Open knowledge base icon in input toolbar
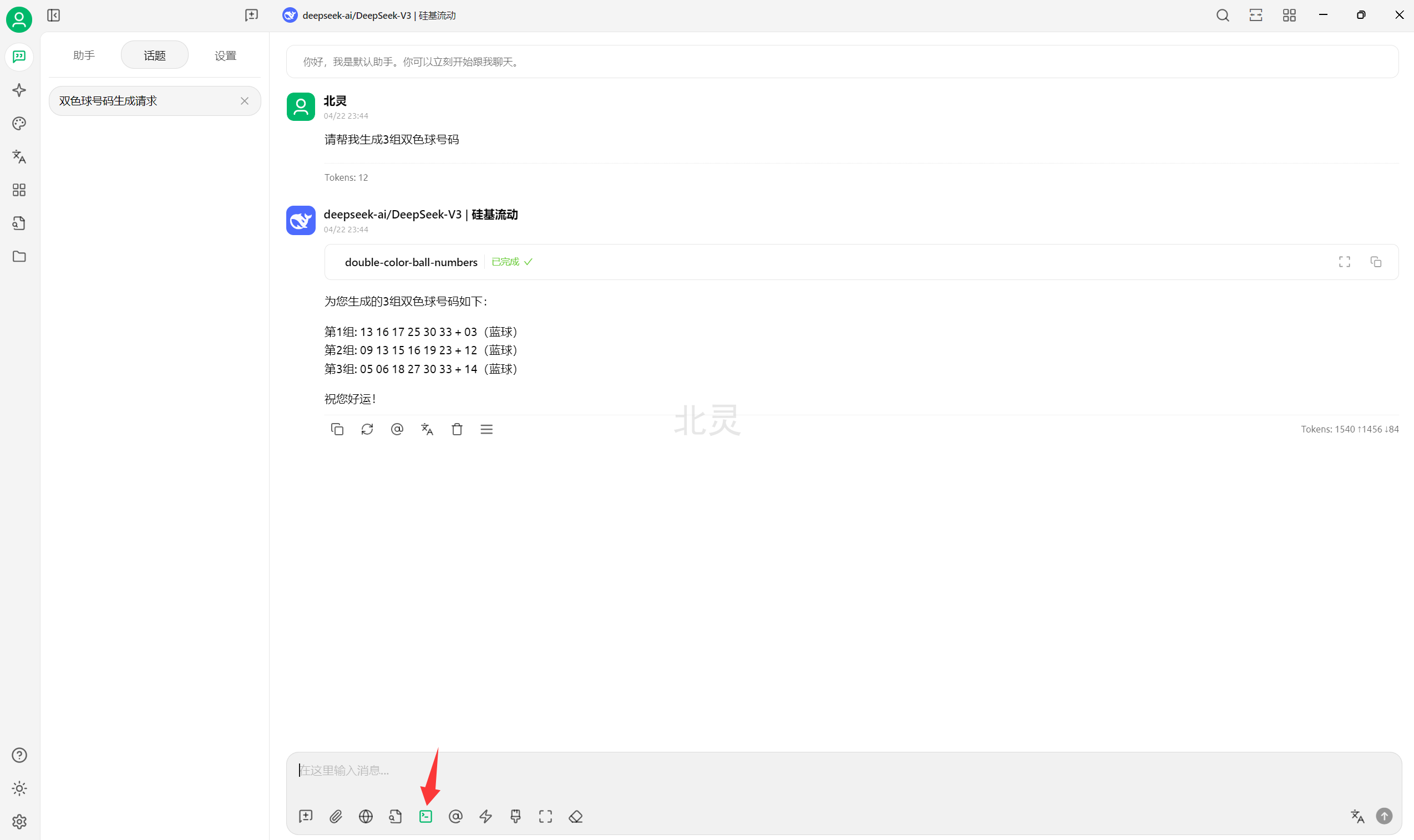Viewport: 1414px width, 840px height. pos(396,816)
